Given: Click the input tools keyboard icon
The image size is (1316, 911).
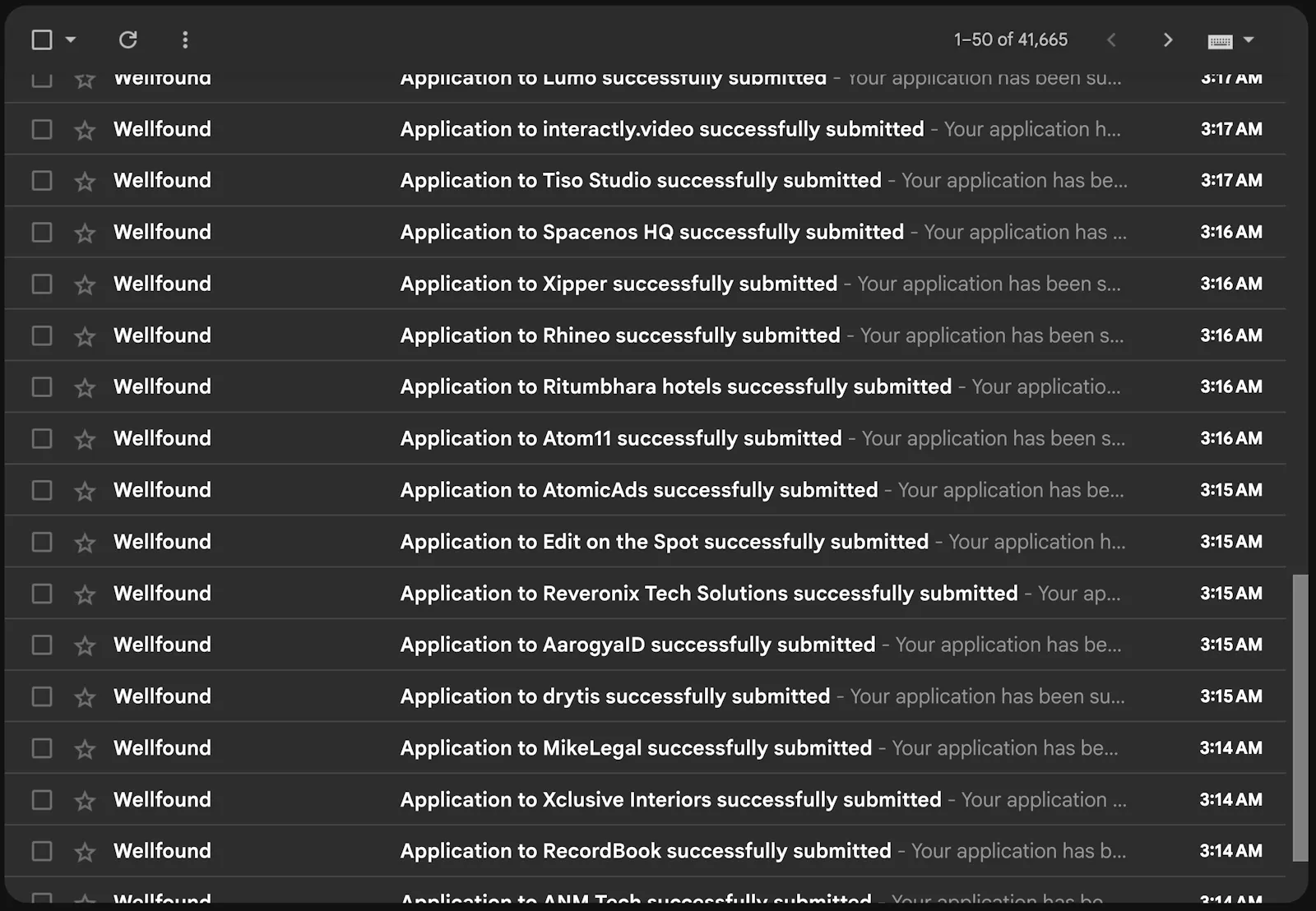Looking at the screenshot, I should click(1220, 40).
